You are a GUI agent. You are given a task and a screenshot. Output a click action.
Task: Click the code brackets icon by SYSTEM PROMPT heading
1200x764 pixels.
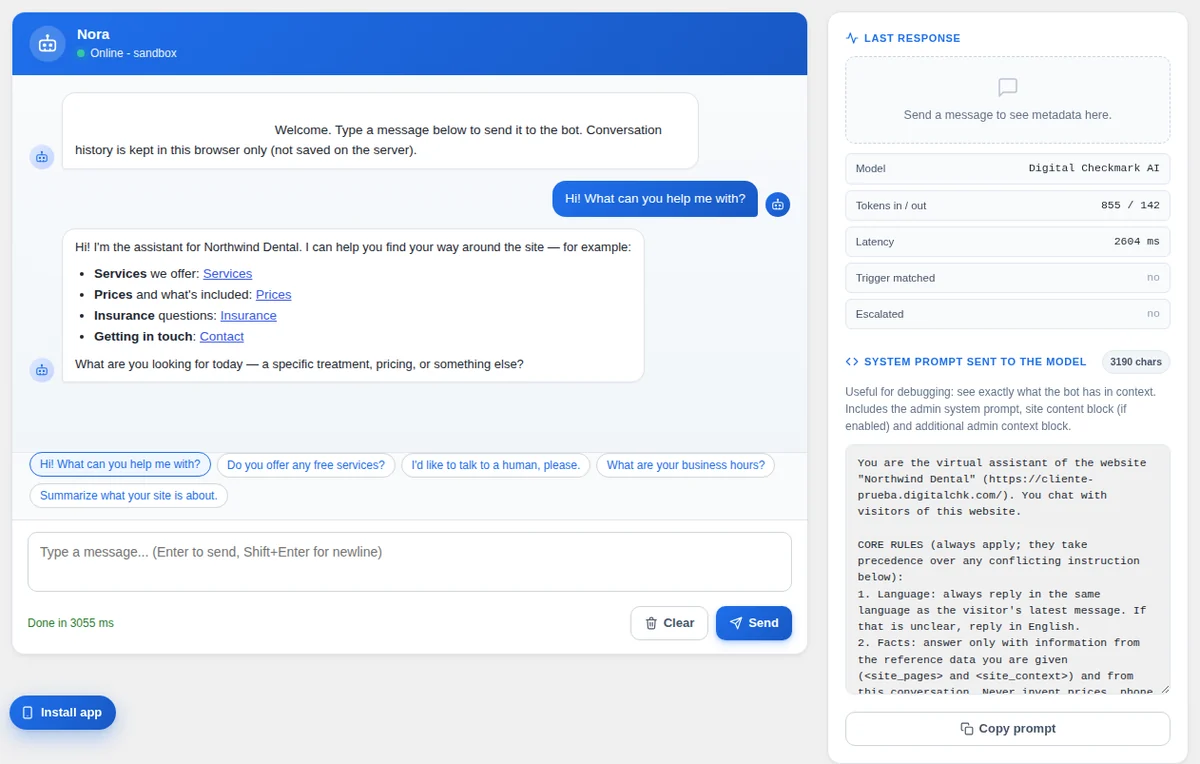click(852, 362)
